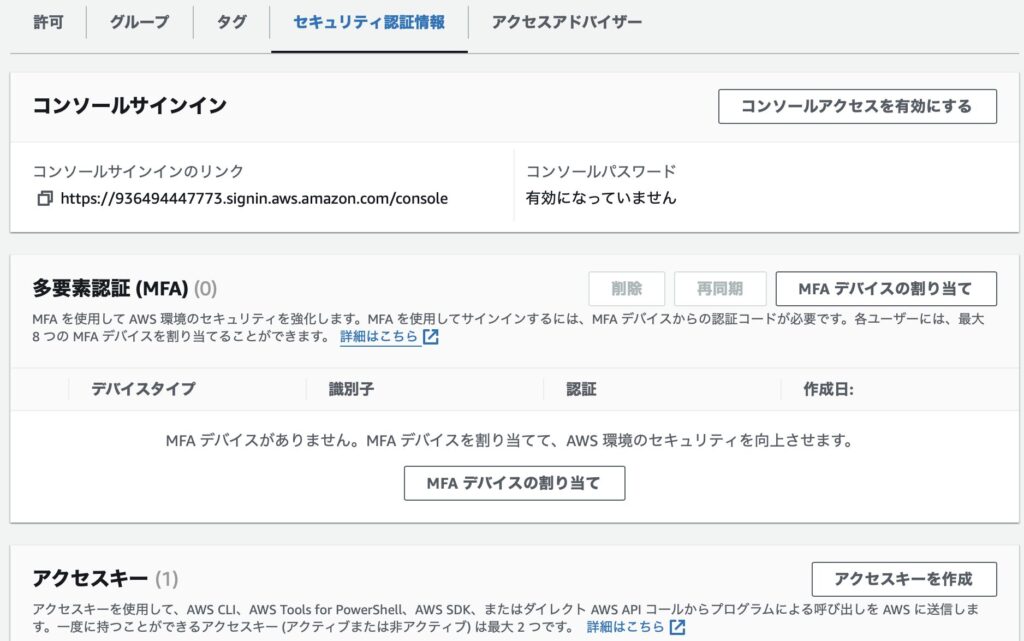This screenshot has height=641, width=1024.
Task: Switch to the 許可 tab
Action: pyautogui.click(x=48, y=22)
